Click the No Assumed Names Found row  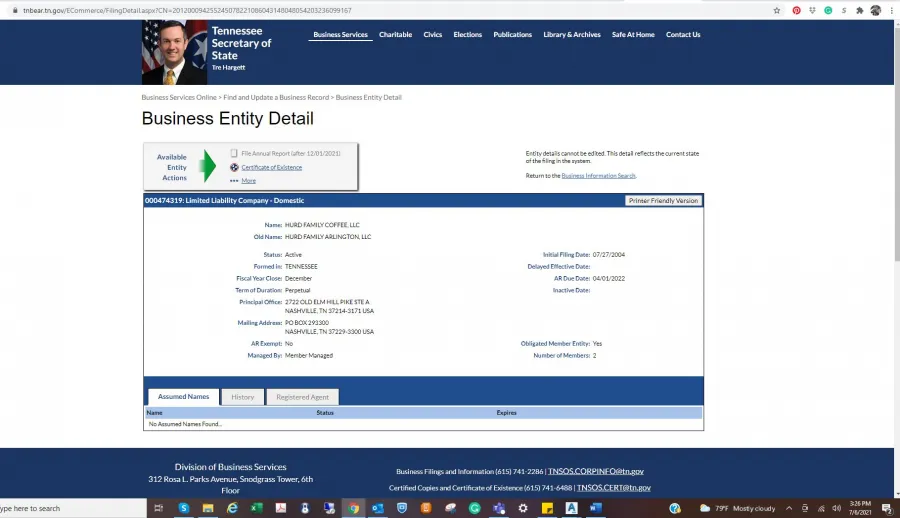424,424
